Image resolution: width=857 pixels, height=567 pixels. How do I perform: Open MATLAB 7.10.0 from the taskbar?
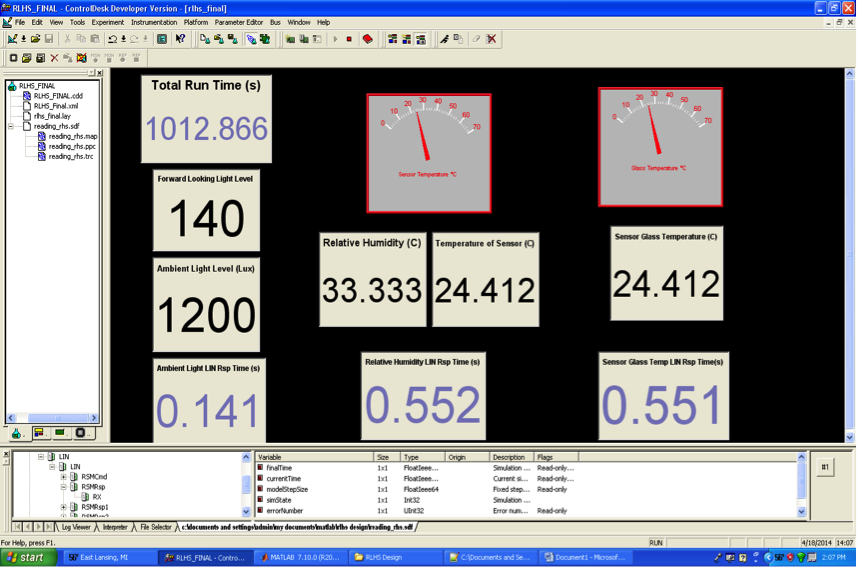301,557
